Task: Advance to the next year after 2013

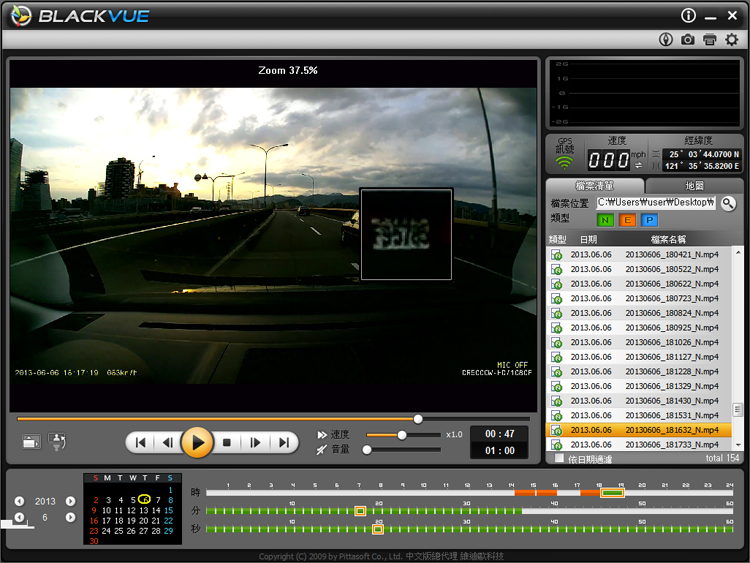Action: (x=70, y=501)
